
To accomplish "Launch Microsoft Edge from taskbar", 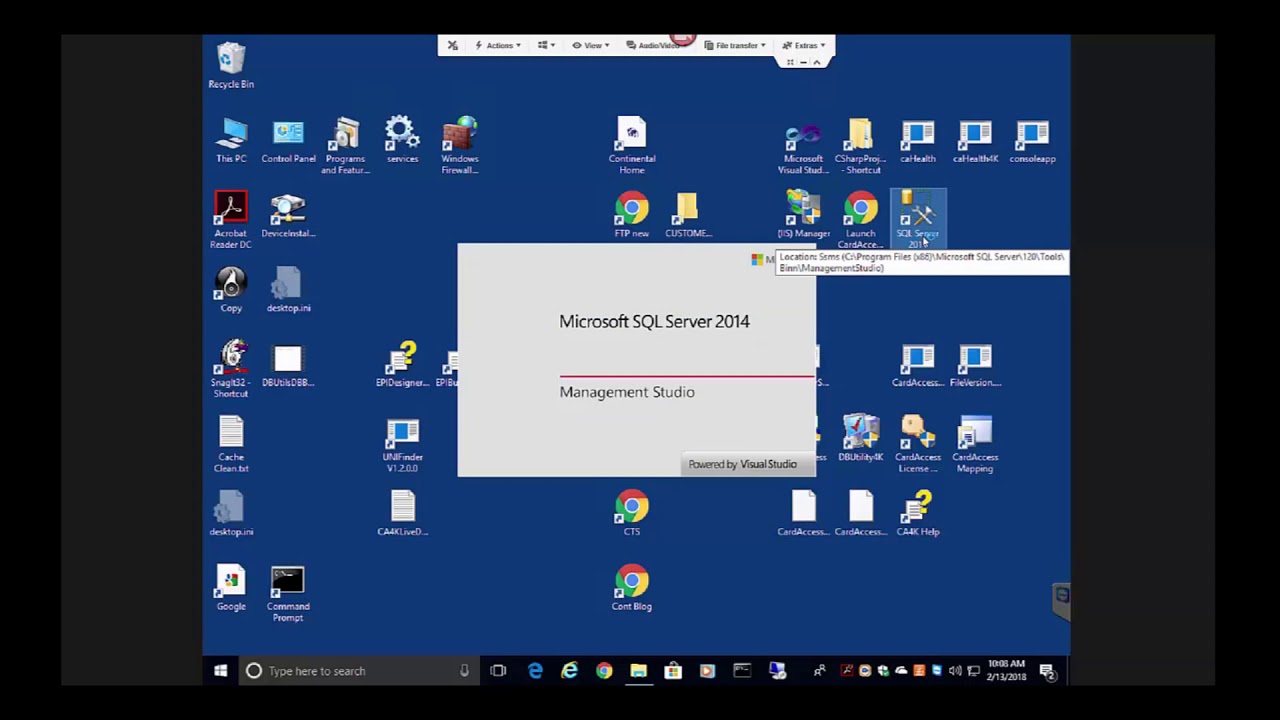I will point(535,671).
